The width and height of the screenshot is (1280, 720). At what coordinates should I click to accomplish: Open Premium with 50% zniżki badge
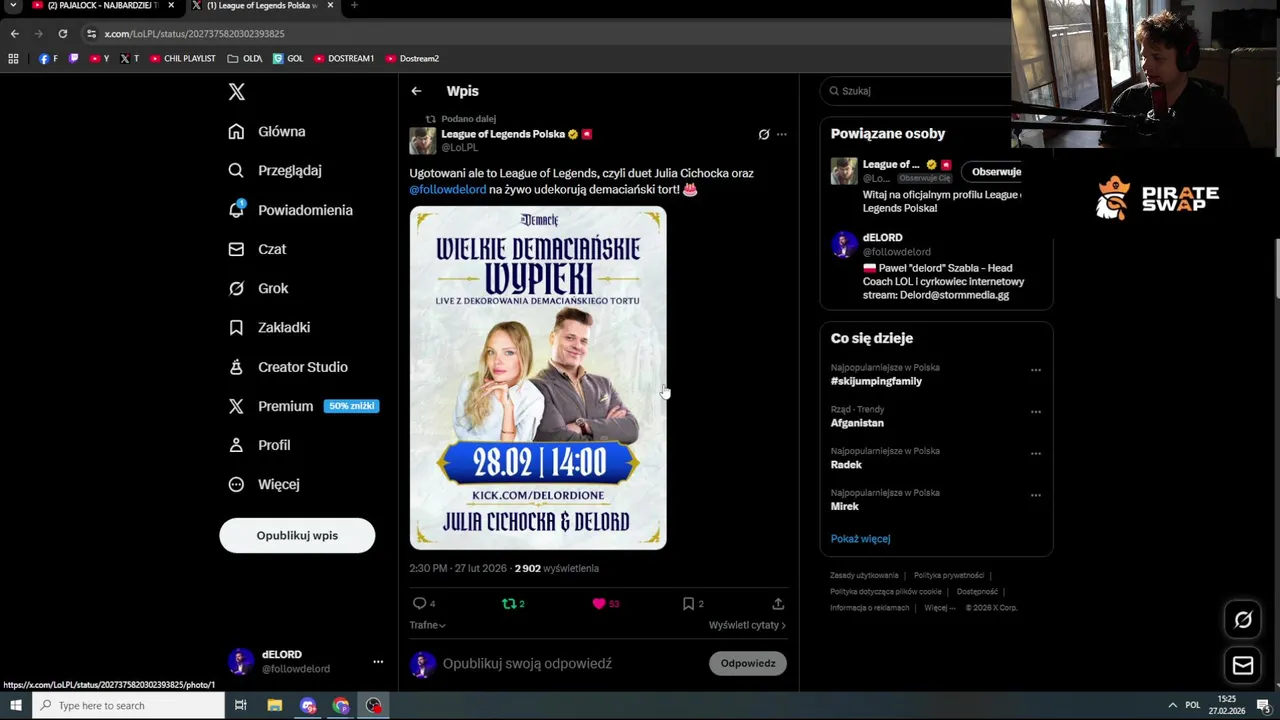[x=303, y=406]
